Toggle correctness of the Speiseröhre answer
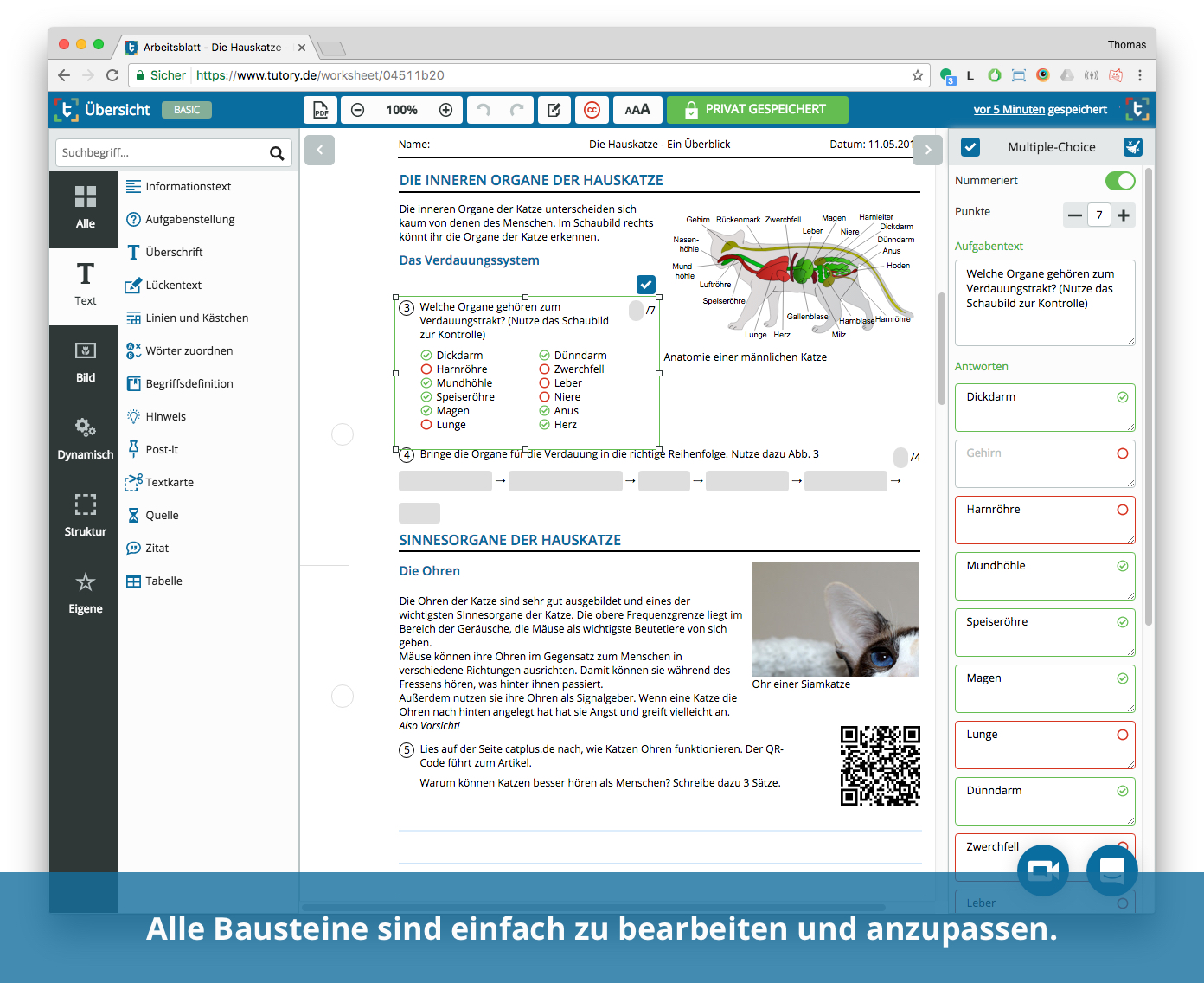1204x983 pixels. click(1123, 622)
